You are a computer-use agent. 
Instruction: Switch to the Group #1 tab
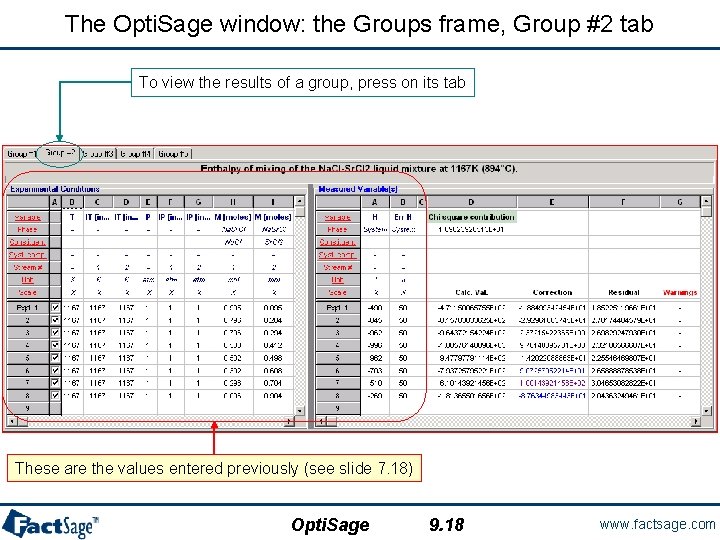[x=21, y=154]
